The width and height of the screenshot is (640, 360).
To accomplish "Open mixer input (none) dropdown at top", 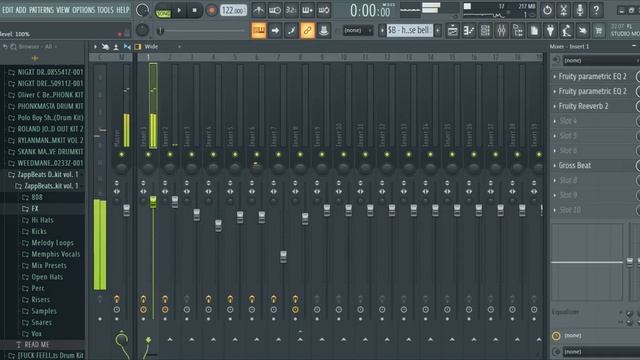I will click(601, 61).
